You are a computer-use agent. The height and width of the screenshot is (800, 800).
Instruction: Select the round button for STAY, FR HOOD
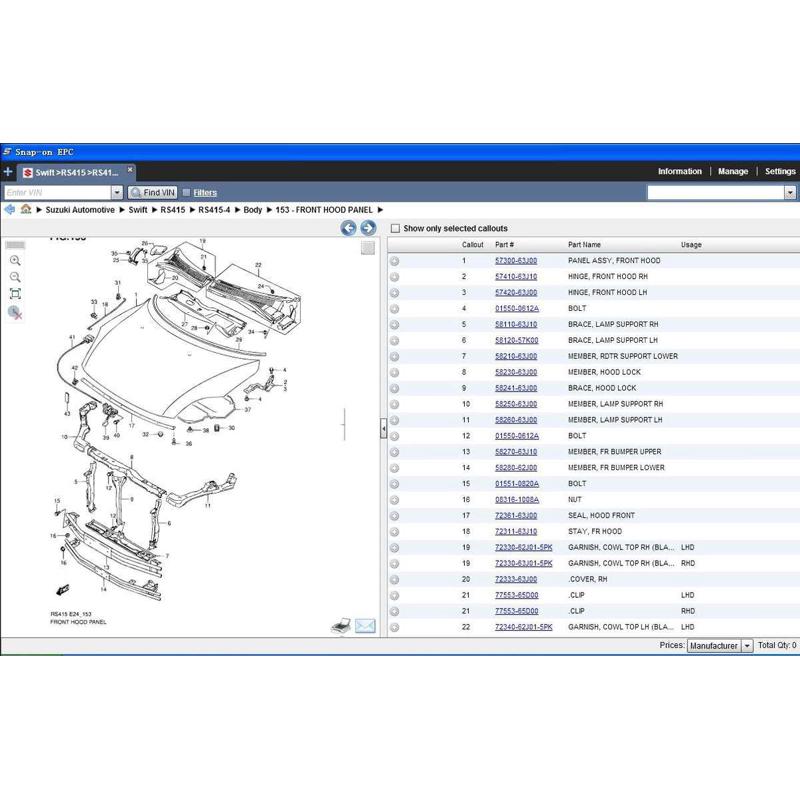coord(394,532)
